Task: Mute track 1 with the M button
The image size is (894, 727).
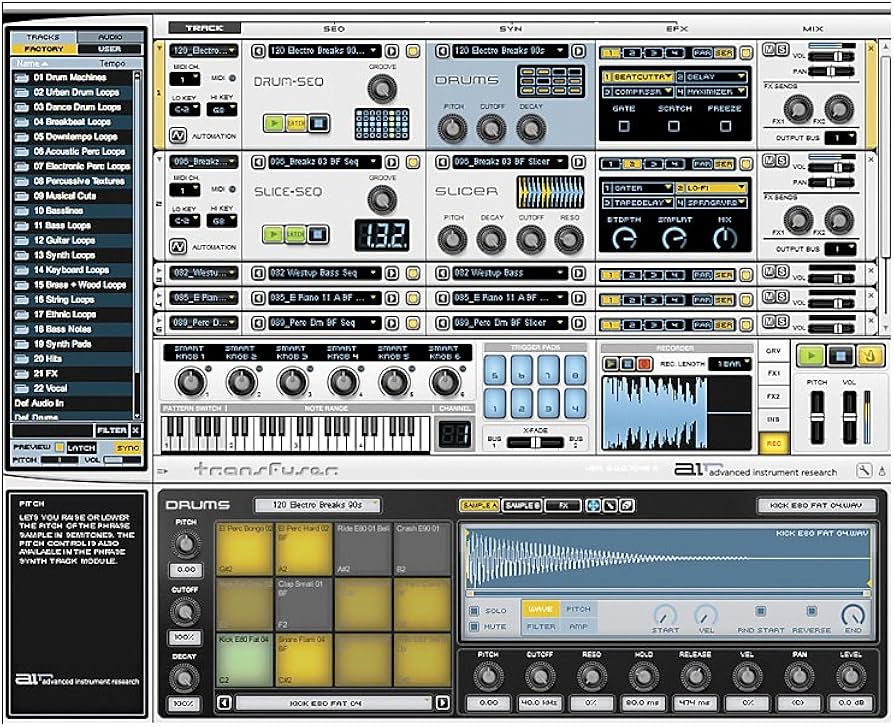Action: point(770,50)
